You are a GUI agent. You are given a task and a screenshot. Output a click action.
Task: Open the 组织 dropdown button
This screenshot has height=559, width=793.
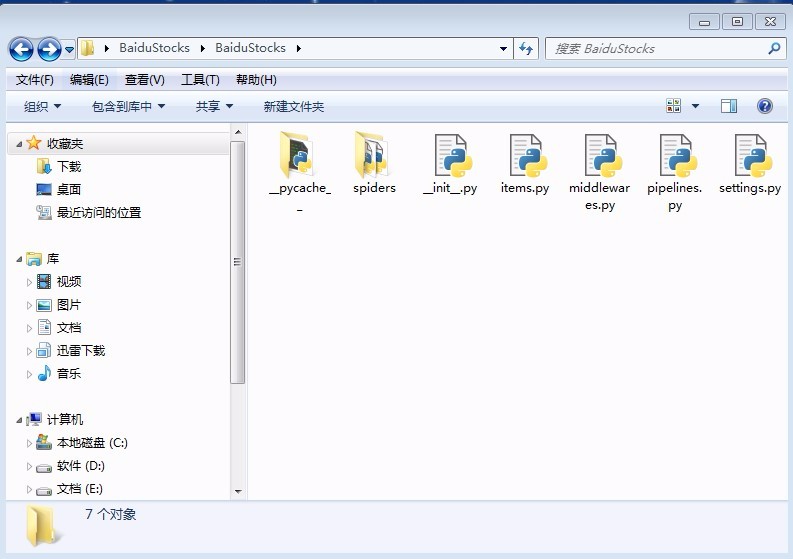click(42, 106)
